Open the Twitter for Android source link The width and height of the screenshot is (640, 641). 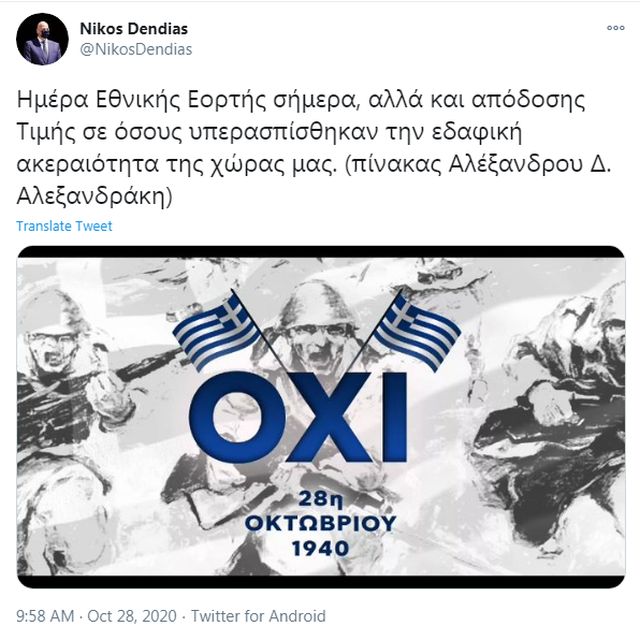pos(258,616)
